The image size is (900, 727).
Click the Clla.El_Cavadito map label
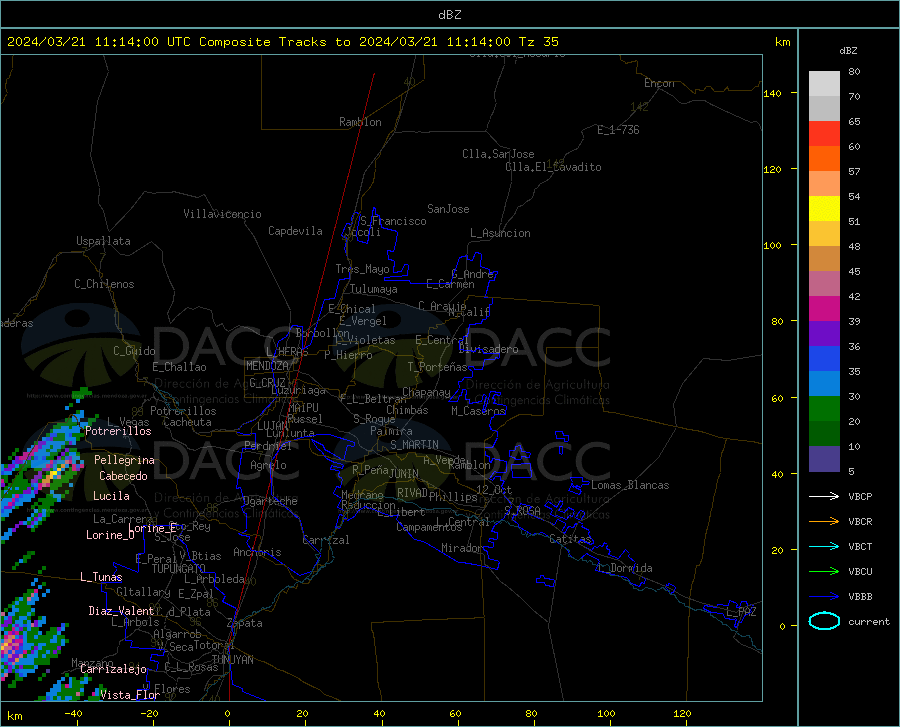pos(553,167)
